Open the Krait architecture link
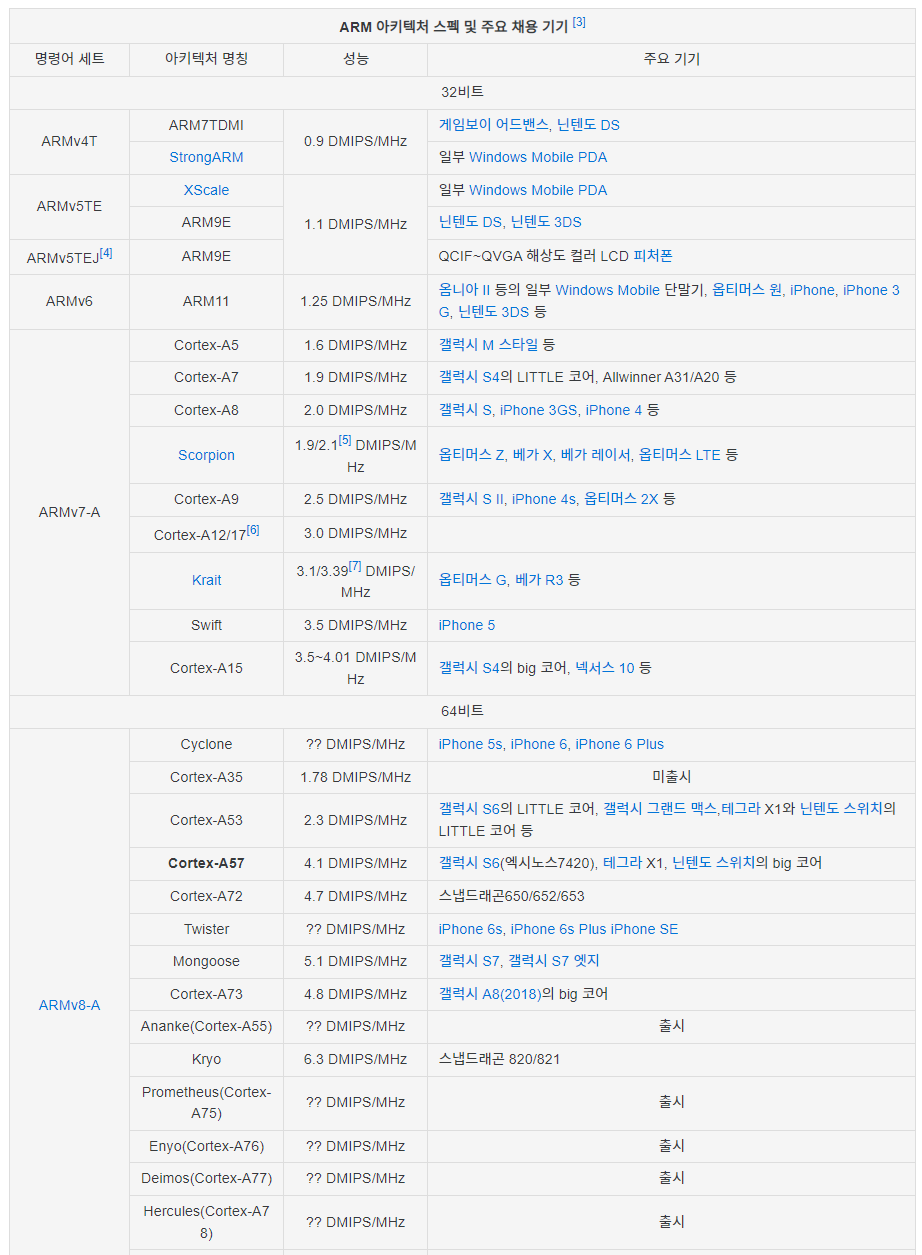The height and width of the screenshot is (1255, 922). [x=206, y=580]
